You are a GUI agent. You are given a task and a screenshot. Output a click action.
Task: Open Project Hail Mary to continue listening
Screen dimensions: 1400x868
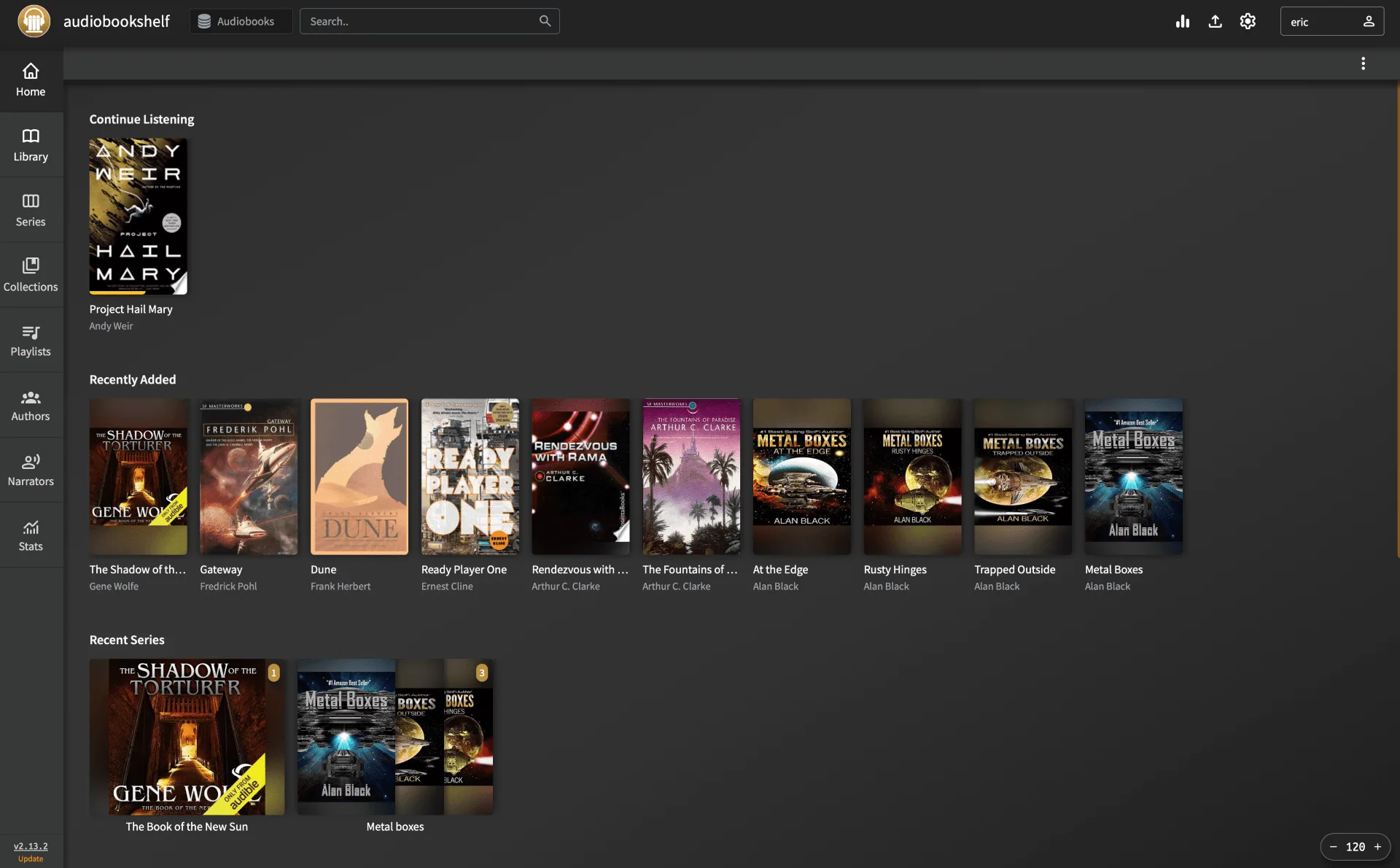pos(138,216)
